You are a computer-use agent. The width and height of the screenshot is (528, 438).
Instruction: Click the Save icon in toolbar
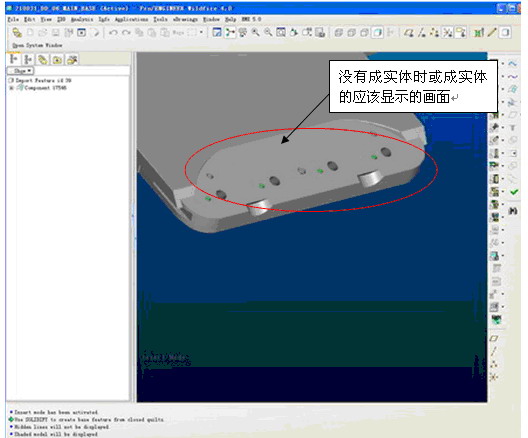56,32
